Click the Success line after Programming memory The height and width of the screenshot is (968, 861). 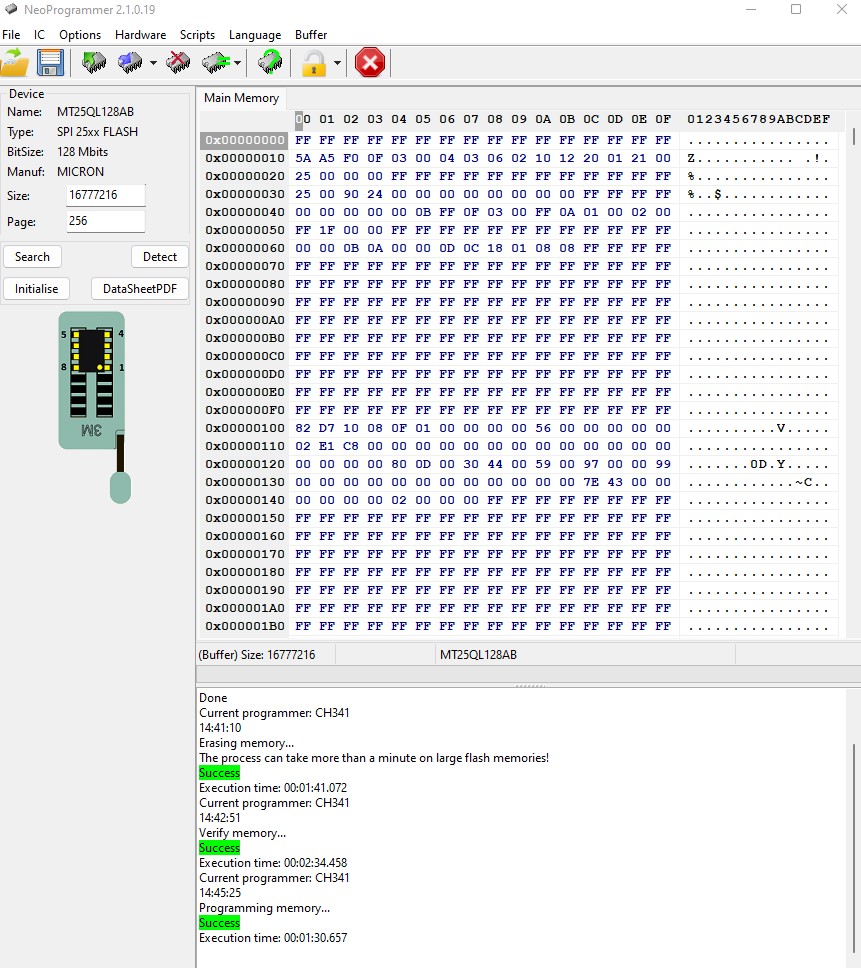[219, 923]
